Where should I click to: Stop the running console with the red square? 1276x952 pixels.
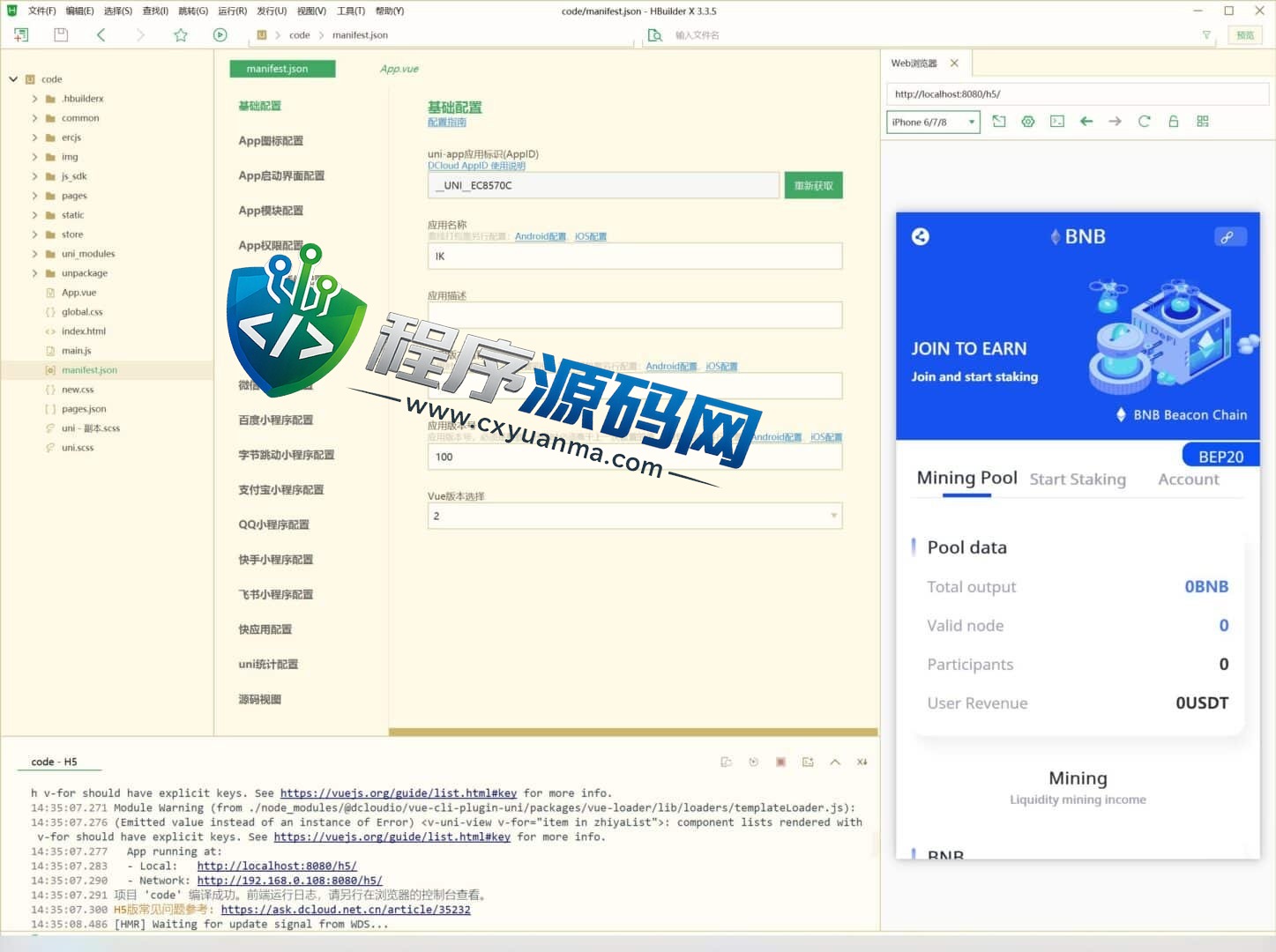point(780,762)
